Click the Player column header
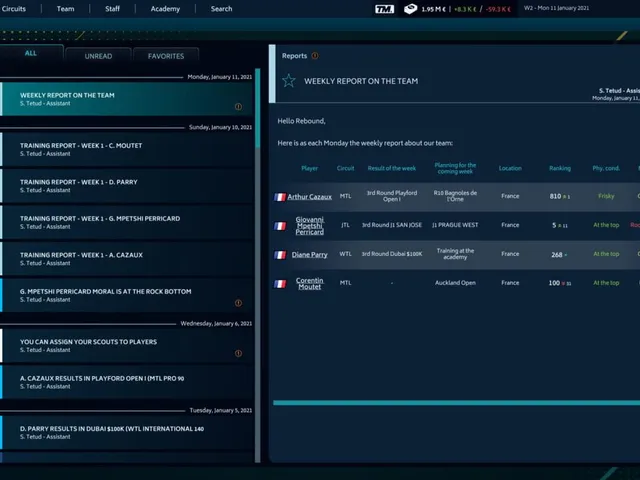This screenshot has width=640, height=480. 309,168
